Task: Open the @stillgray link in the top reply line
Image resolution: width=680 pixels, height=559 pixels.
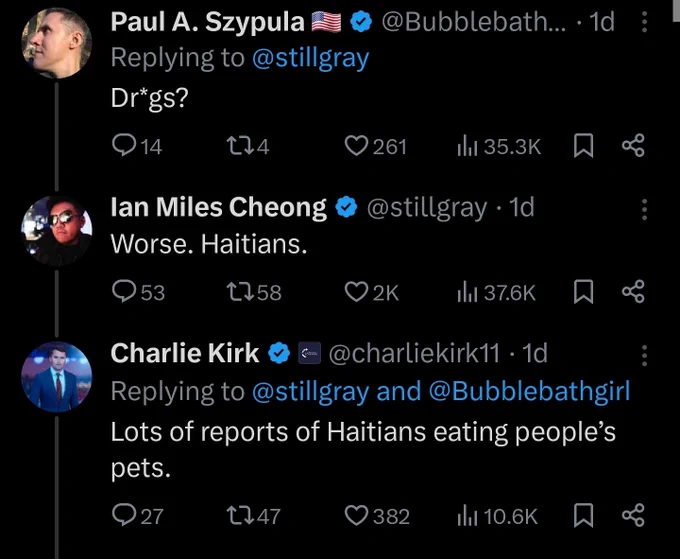Action: (x=311, y=58)
